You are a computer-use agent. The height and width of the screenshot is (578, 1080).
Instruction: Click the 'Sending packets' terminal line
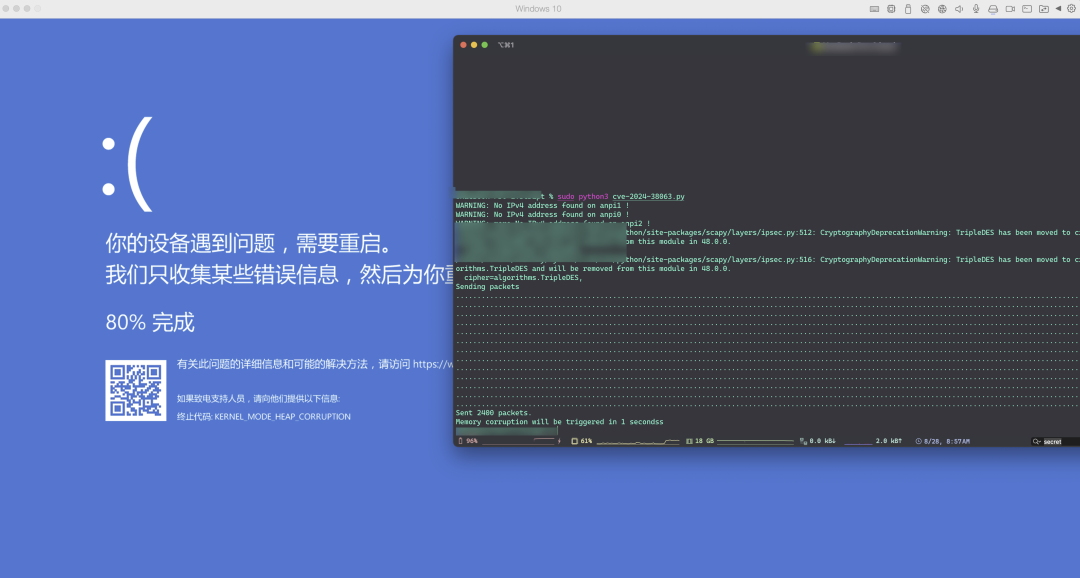[x=487, y=287]
